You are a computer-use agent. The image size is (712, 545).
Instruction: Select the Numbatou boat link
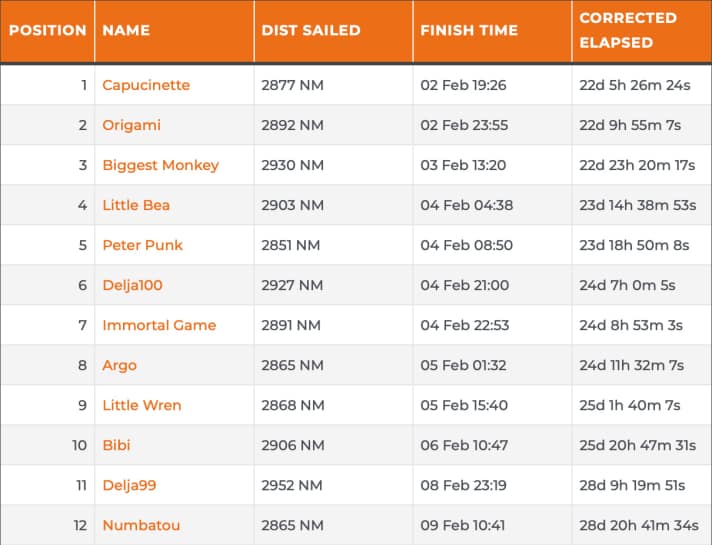(141, 525)
